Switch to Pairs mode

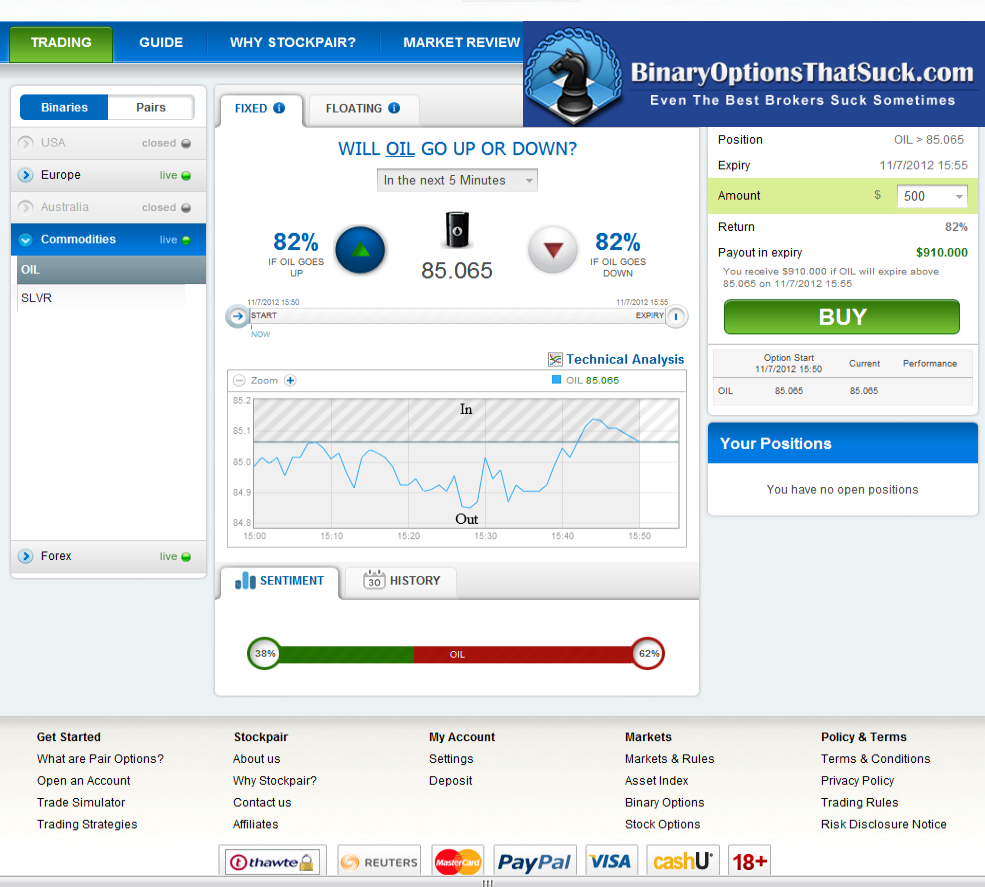point(151,107)
